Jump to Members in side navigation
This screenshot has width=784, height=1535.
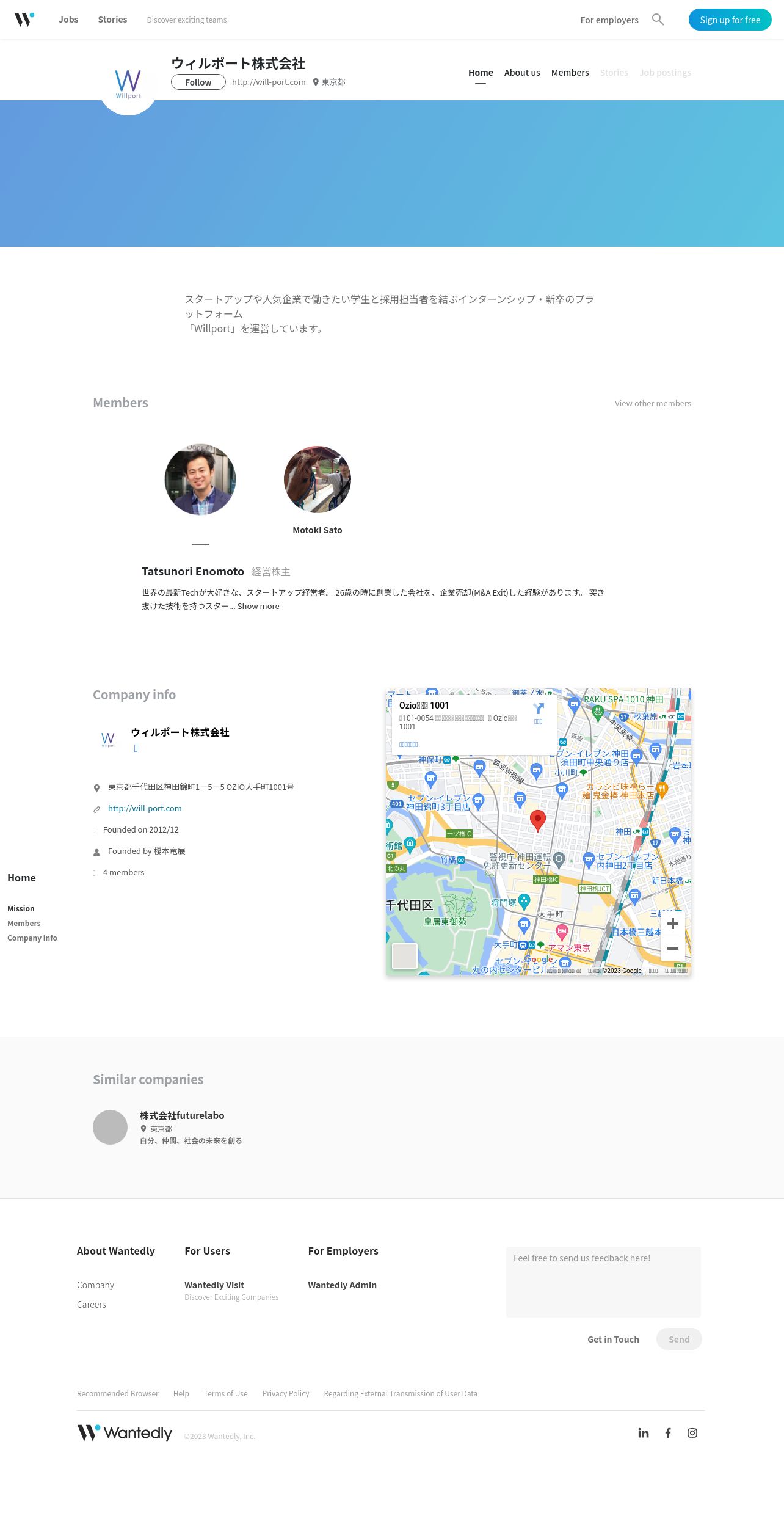[24, 923]
